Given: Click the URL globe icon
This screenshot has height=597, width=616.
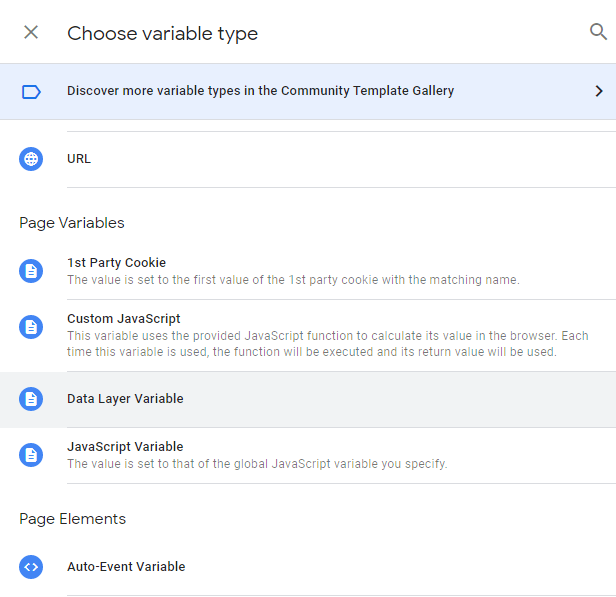Looking at the screenshot, I should click(31, 159).
